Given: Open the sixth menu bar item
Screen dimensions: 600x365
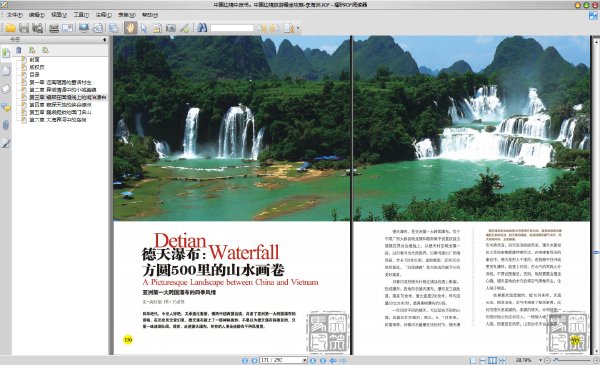Looking at the screenshot, I should pos(127,15).
